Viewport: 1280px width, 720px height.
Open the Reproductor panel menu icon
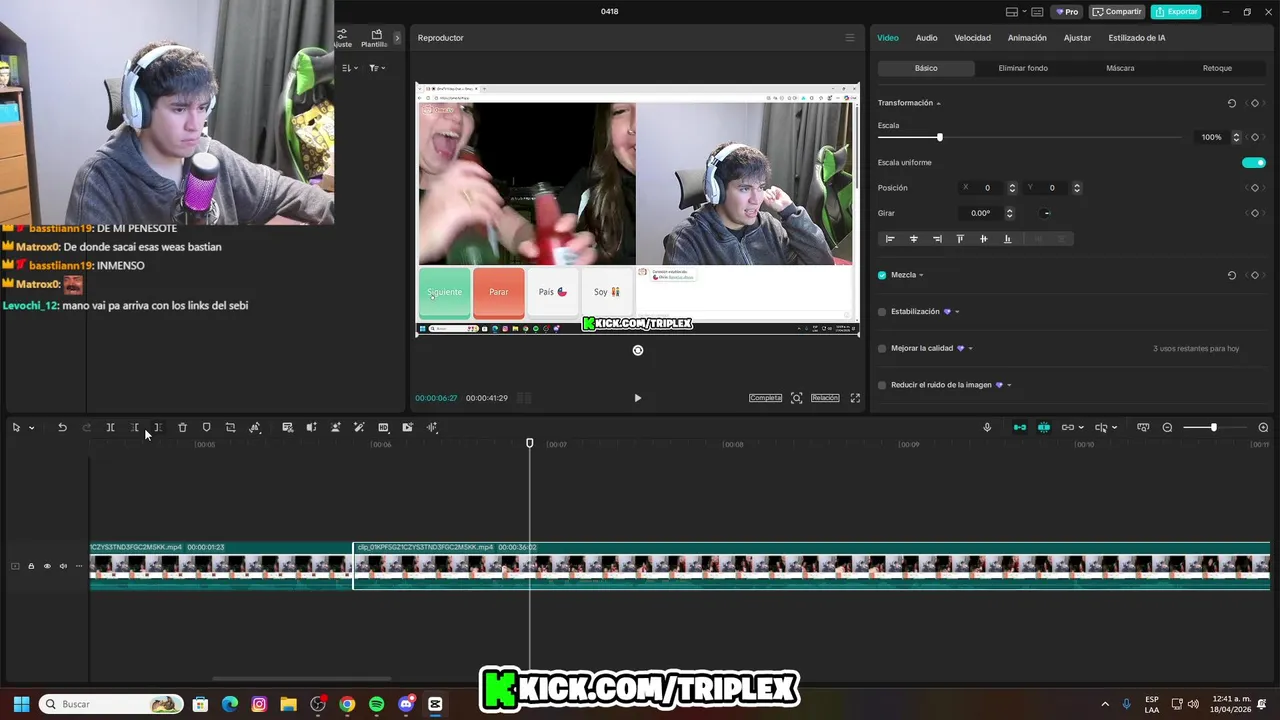click(850, 38)
